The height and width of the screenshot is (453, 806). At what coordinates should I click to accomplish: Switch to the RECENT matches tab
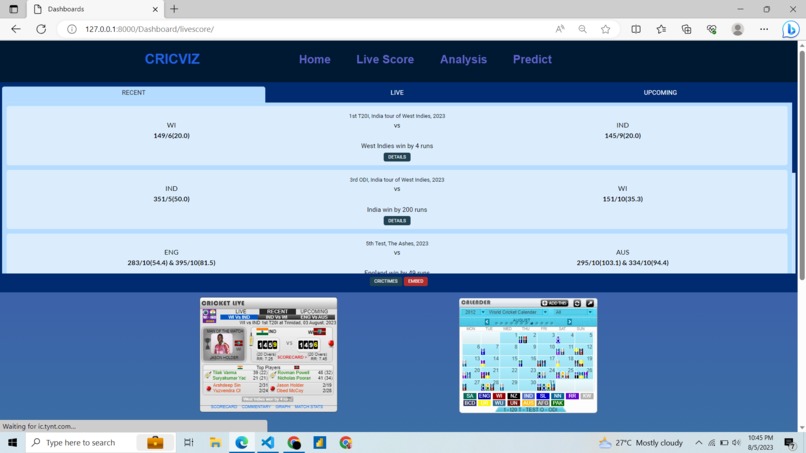pyautogui.click(x=134, y=93)
